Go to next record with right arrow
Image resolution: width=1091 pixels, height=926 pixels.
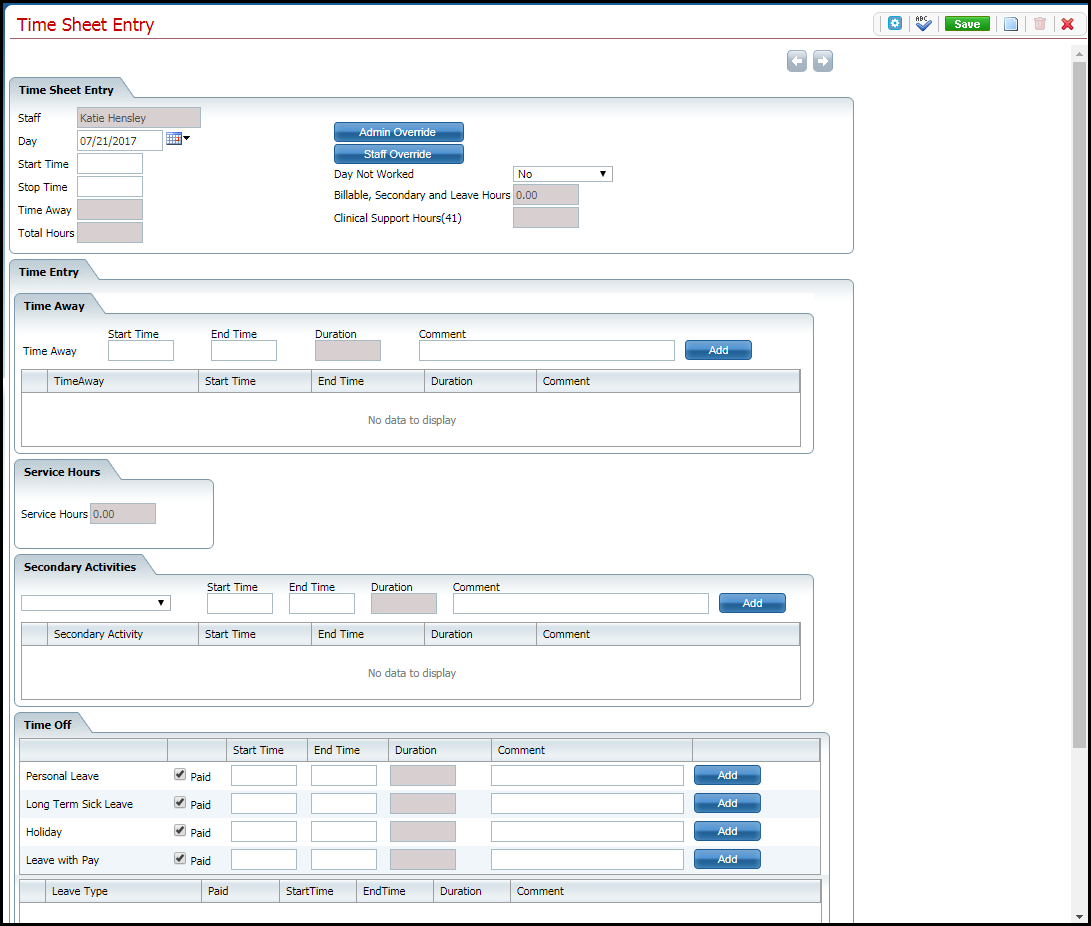pos(823,62)
